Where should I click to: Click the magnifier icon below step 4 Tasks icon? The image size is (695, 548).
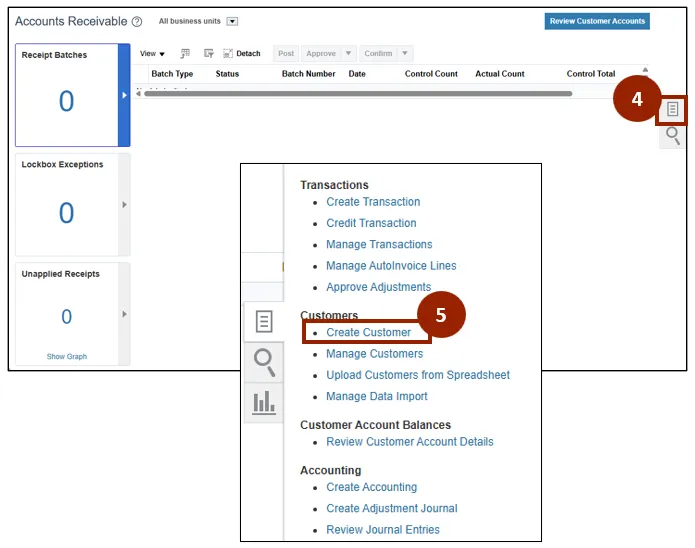pyautogui.click(x=673, y=136)
